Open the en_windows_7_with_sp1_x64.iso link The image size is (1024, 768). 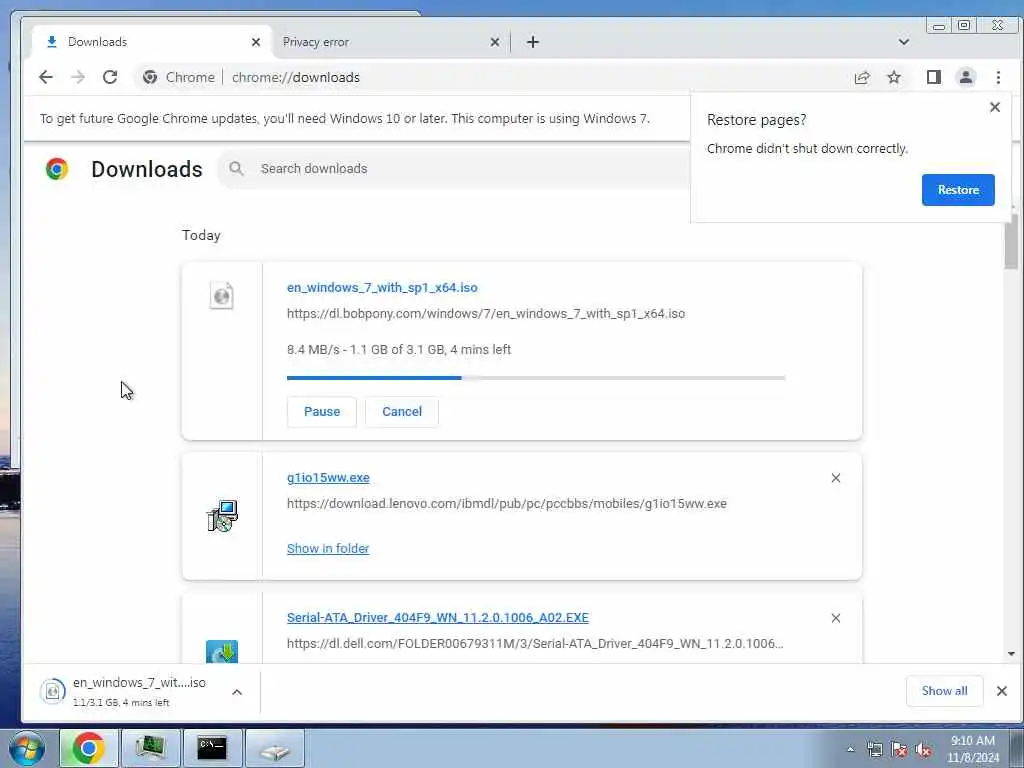(382, 288)
